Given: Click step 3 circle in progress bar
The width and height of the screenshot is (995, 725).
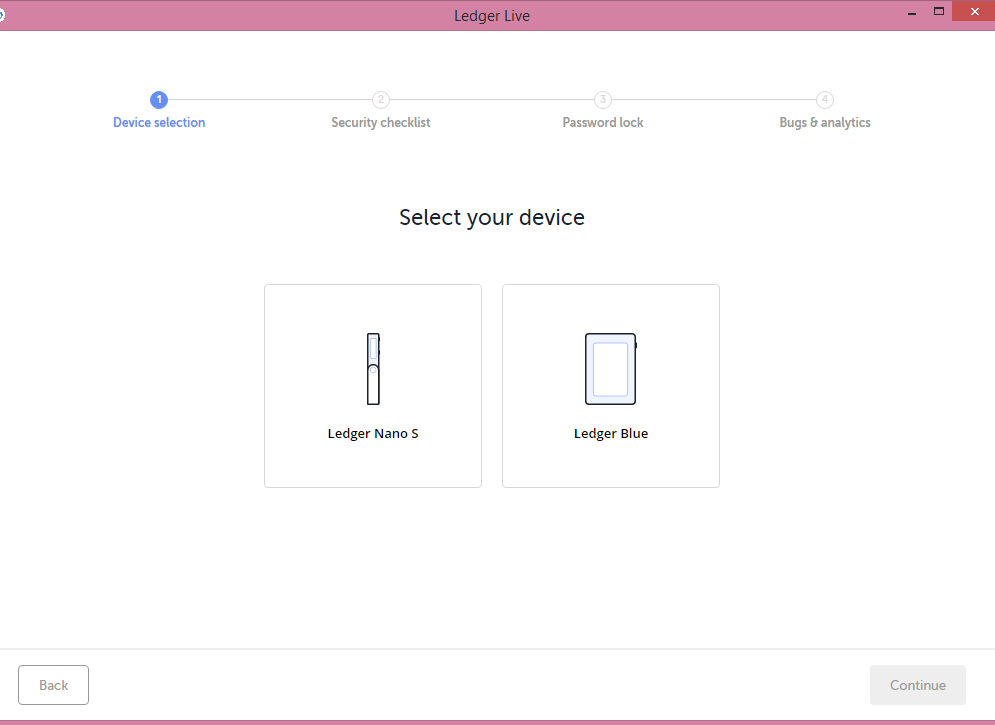Looking at the screenshot, I should coord(603,100).
